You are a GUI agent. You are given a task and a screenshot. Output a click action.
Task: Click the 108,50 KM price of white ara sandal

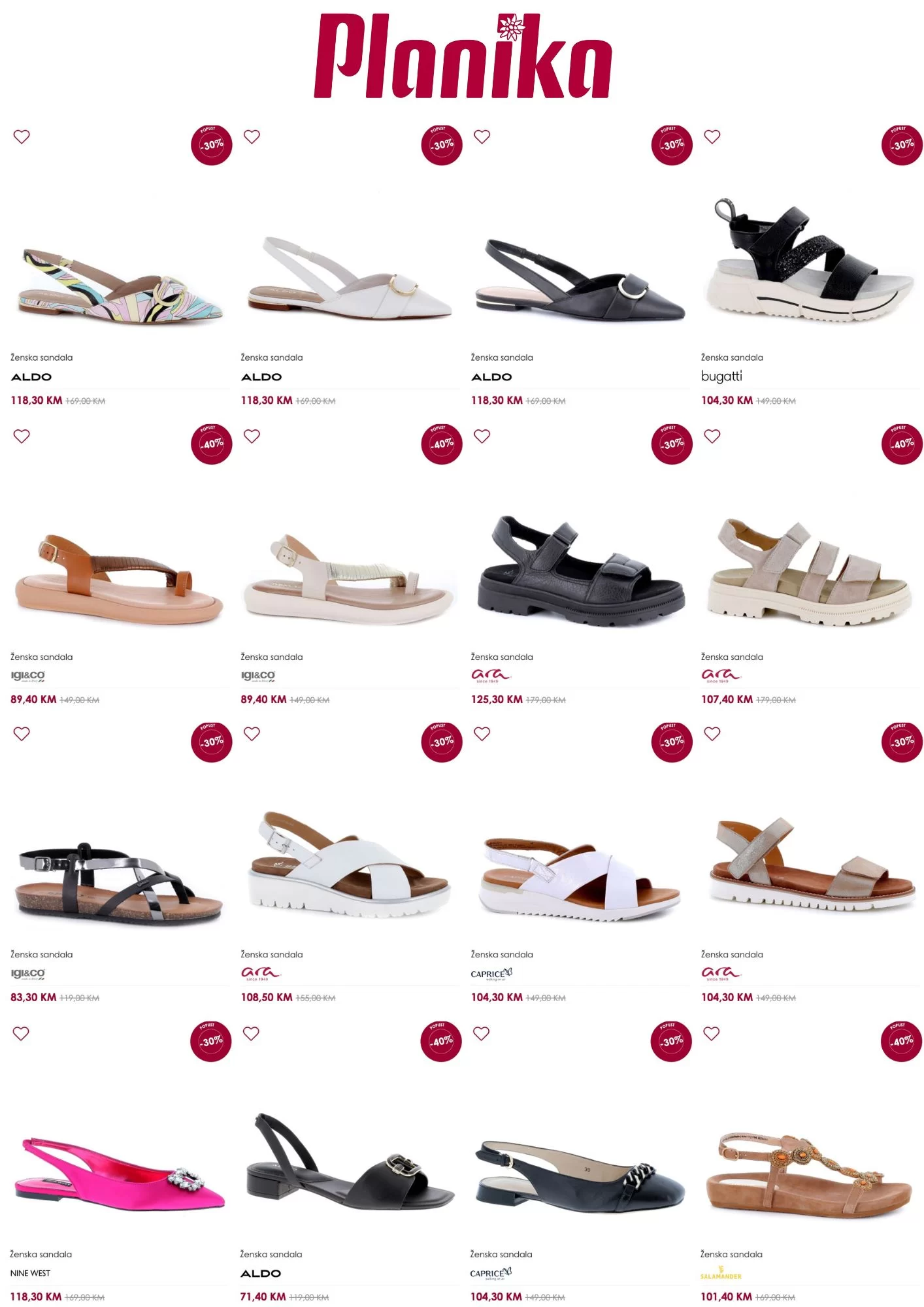(x=267, y=997)
